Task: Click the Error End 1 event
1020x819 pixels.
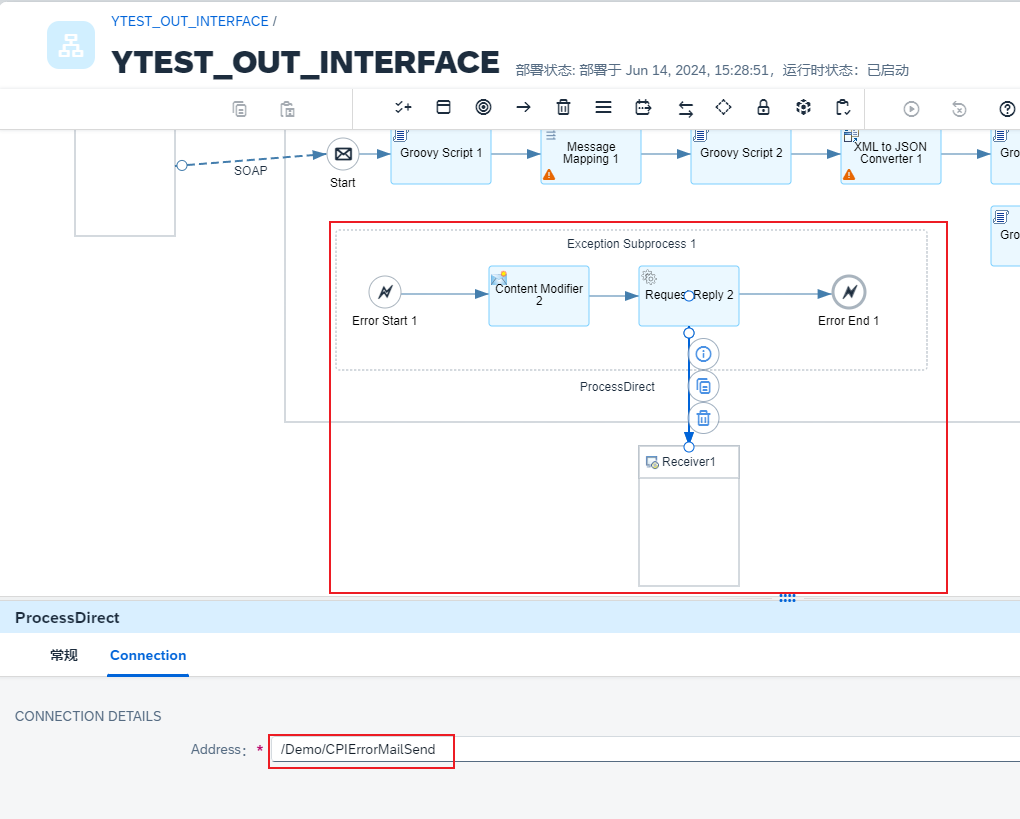Action: pyautogui.click(x=849, y=293)
